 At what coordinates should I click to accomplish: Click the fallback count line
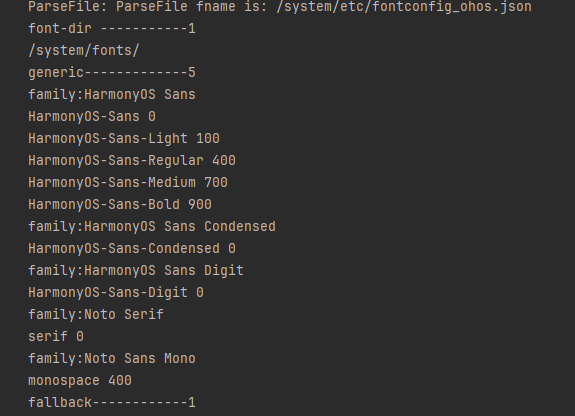coord(112,403)
